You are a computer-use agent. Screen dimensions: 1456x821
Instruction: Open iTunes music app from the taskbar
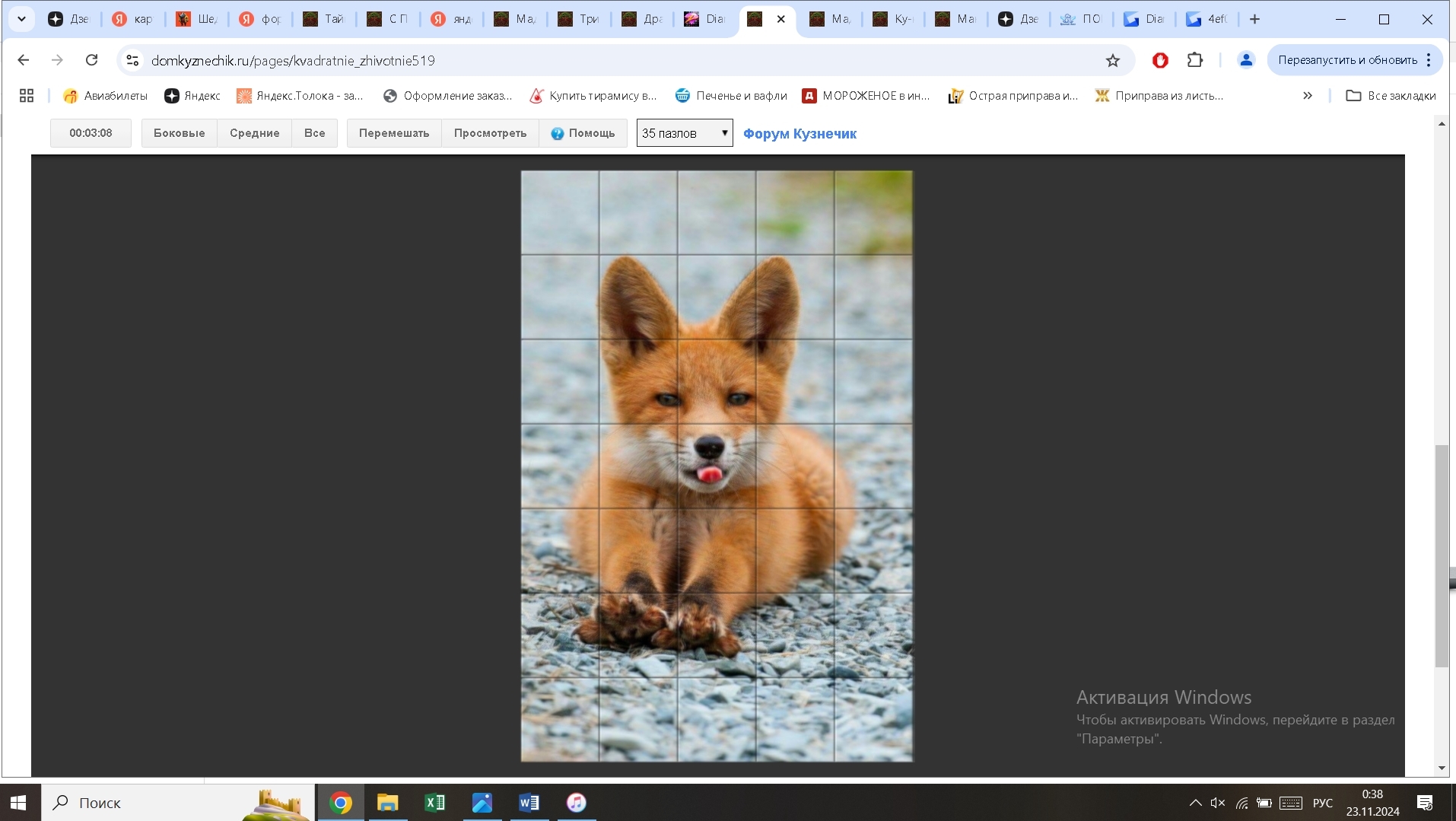click(x=577, y=803)
